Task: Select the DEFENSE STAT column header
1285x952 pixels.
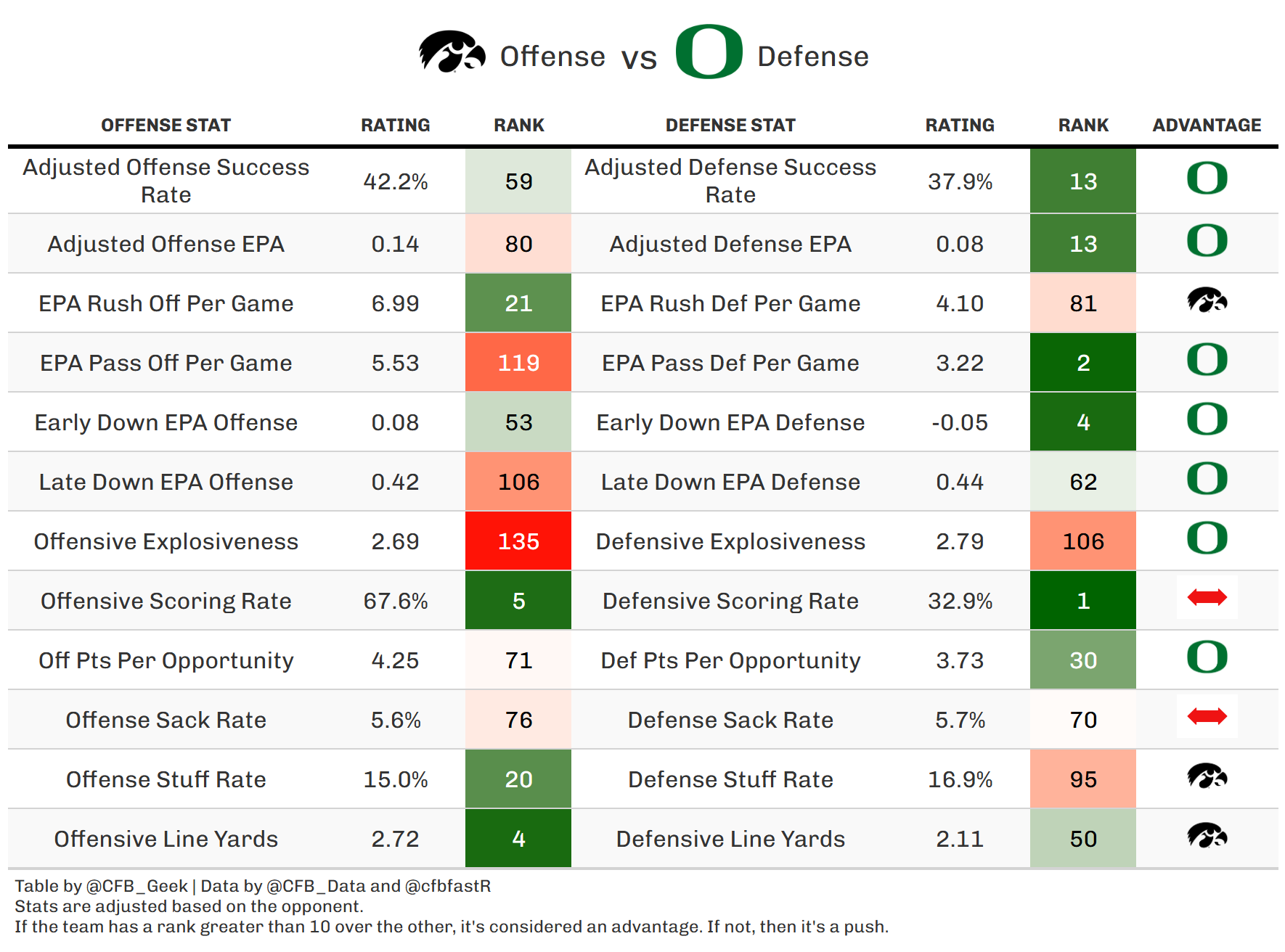Action: tap(730, 126)
